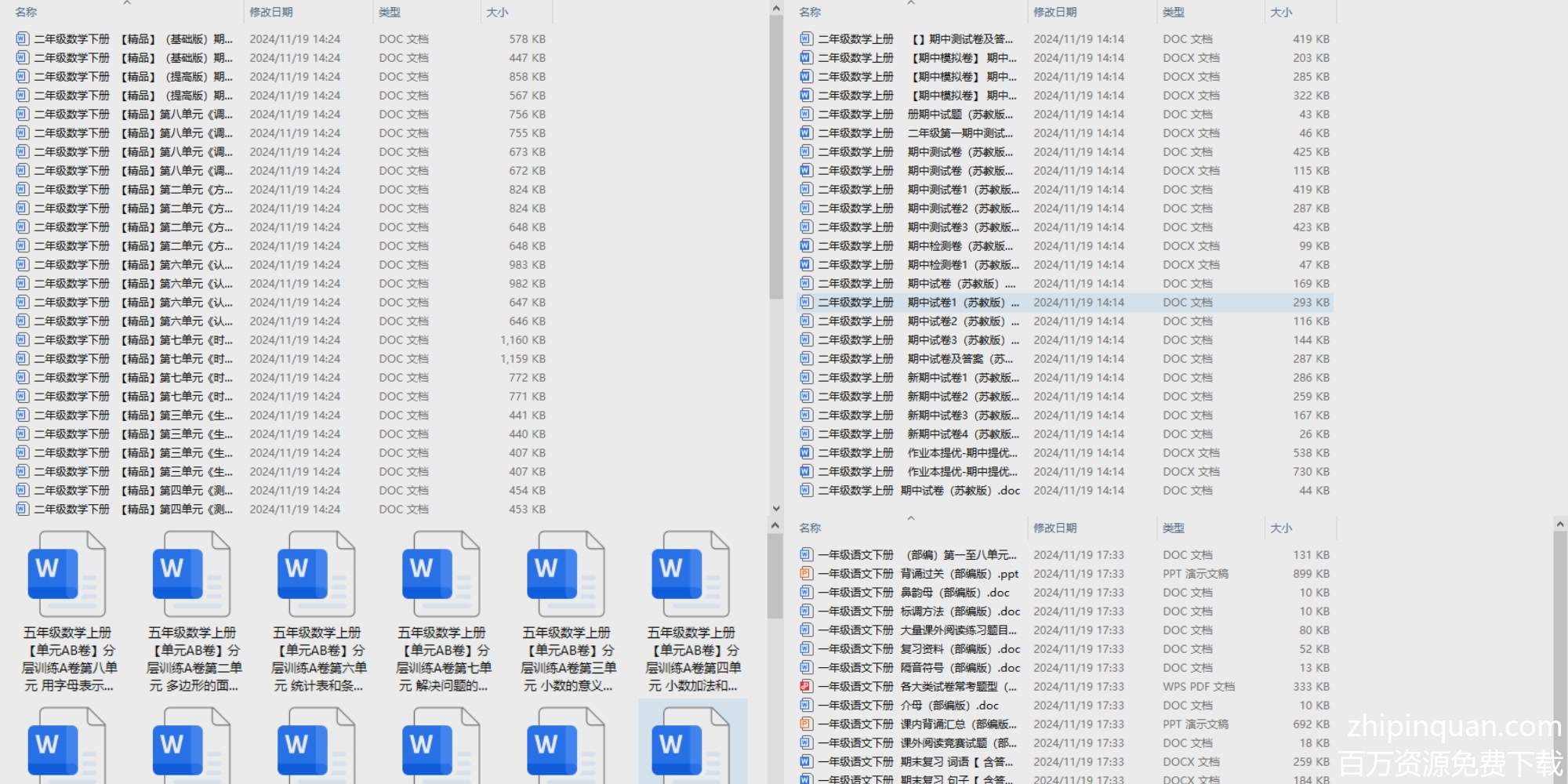Screen dimensions: 1568x784
Task: Click the left file list scrollbar thumb
Action: (x=776, y=157)
